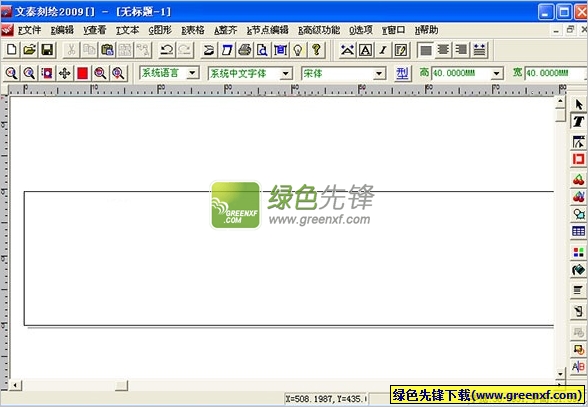Click the 型 button
588x407 pixels.
tap(402, 73)
